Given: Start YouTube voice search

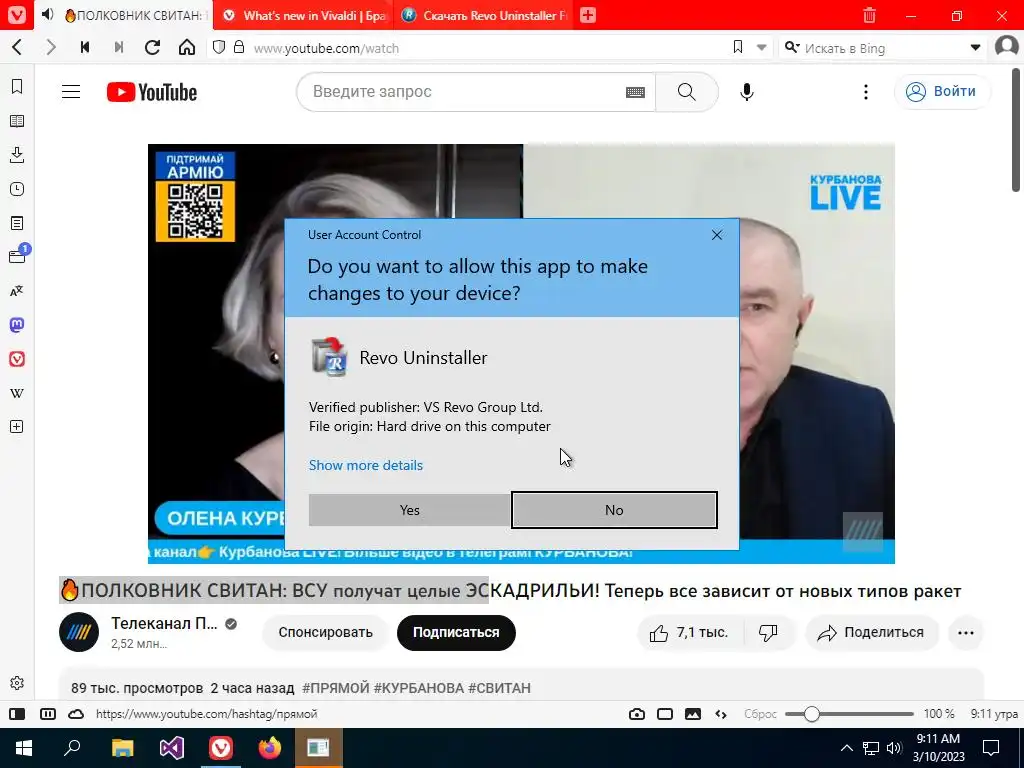Looking at the screenshot, I should point(747,92).
